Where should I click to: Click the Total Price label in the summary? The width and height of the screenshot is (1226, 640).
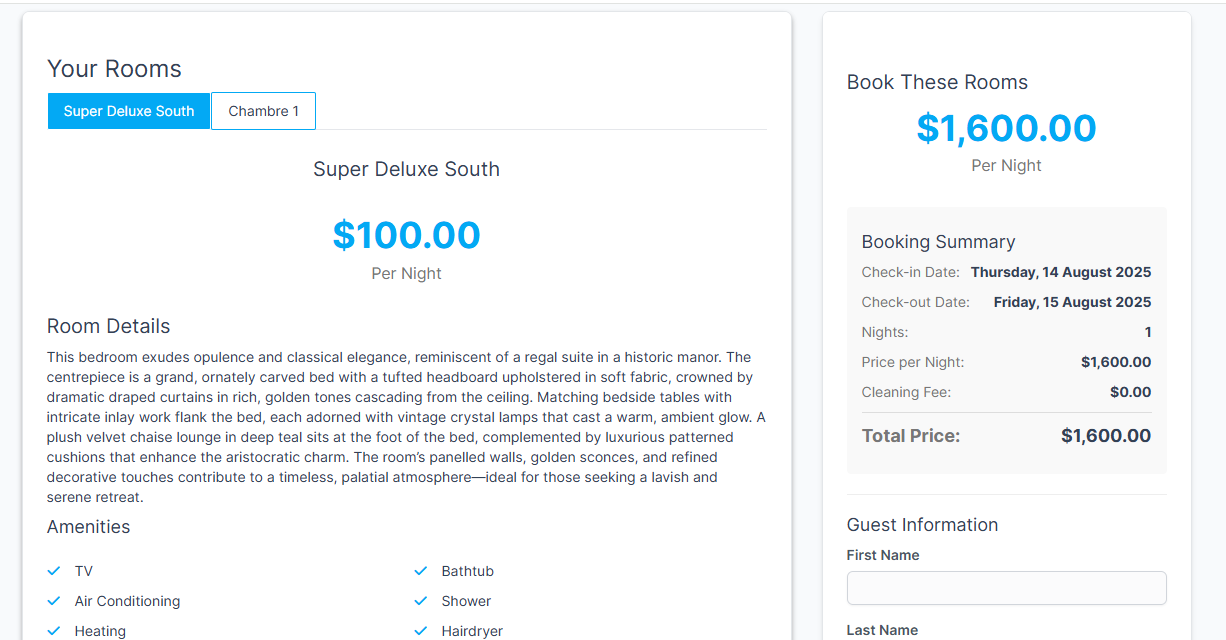coord(910,436)
